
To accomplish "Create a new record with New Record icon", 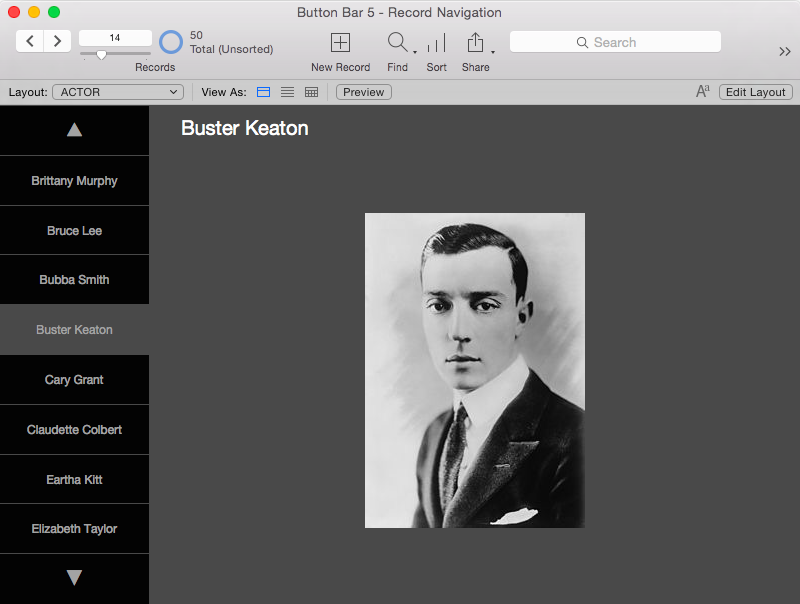I will (340, 44).
